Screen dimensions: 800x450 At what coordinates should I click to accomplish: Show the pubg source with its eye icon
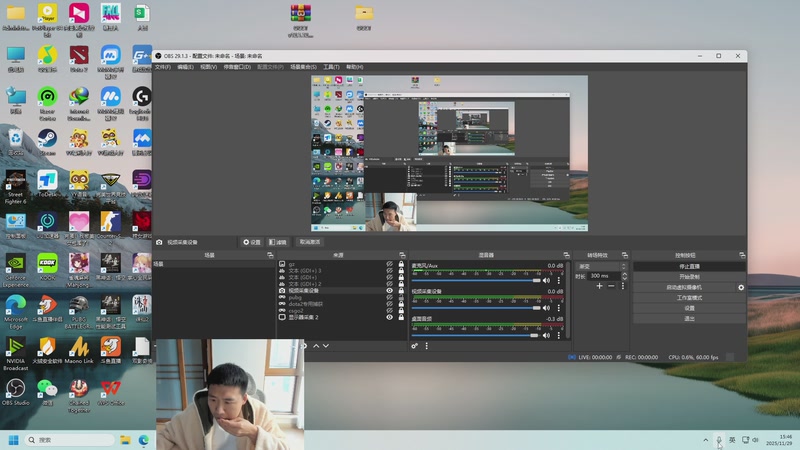pyautogui.click(x=389, y=297)
